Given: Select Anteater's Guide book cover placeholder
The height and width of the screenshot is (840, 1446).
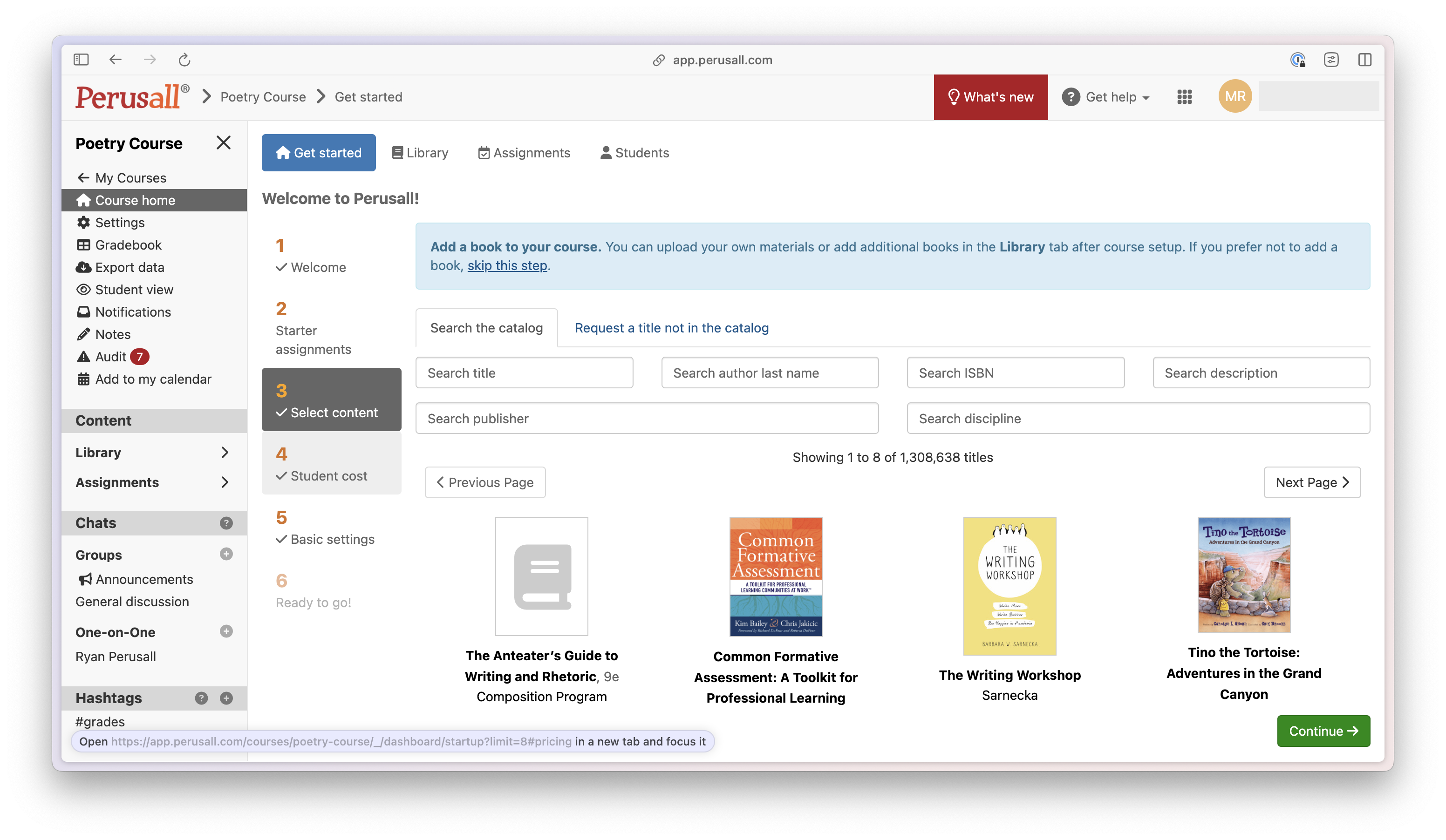Looking at the screenshot, I should click(x=542, y=576).
